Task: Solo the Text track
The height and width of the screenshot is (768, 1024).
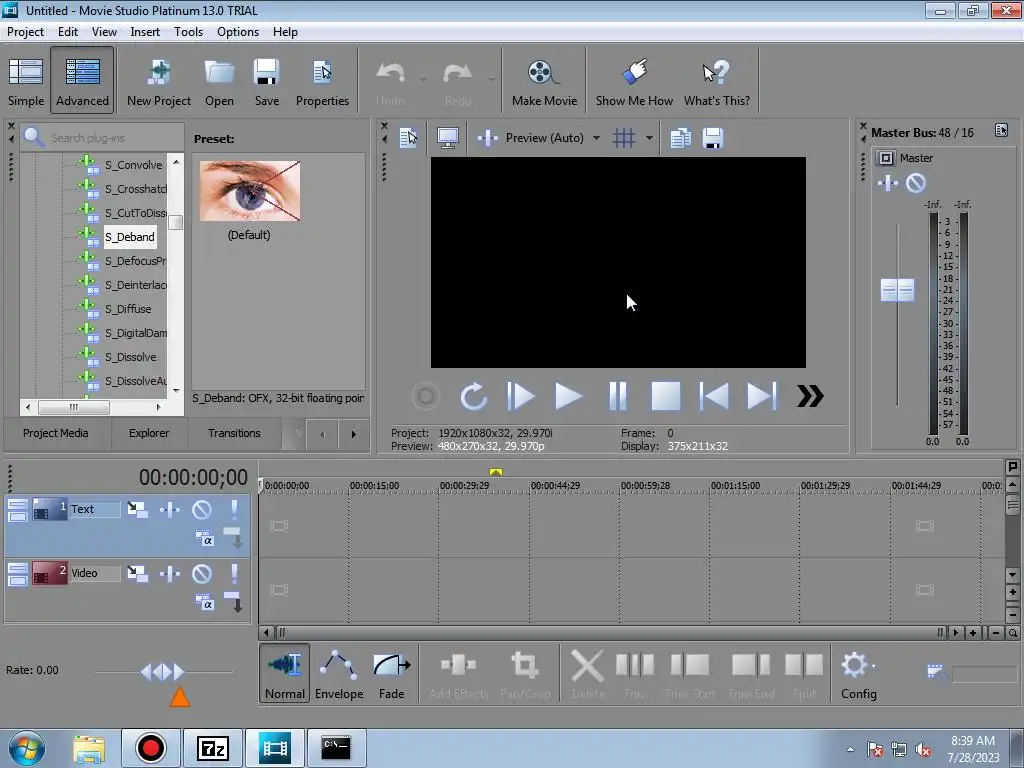Action: [x=234, y=509]
